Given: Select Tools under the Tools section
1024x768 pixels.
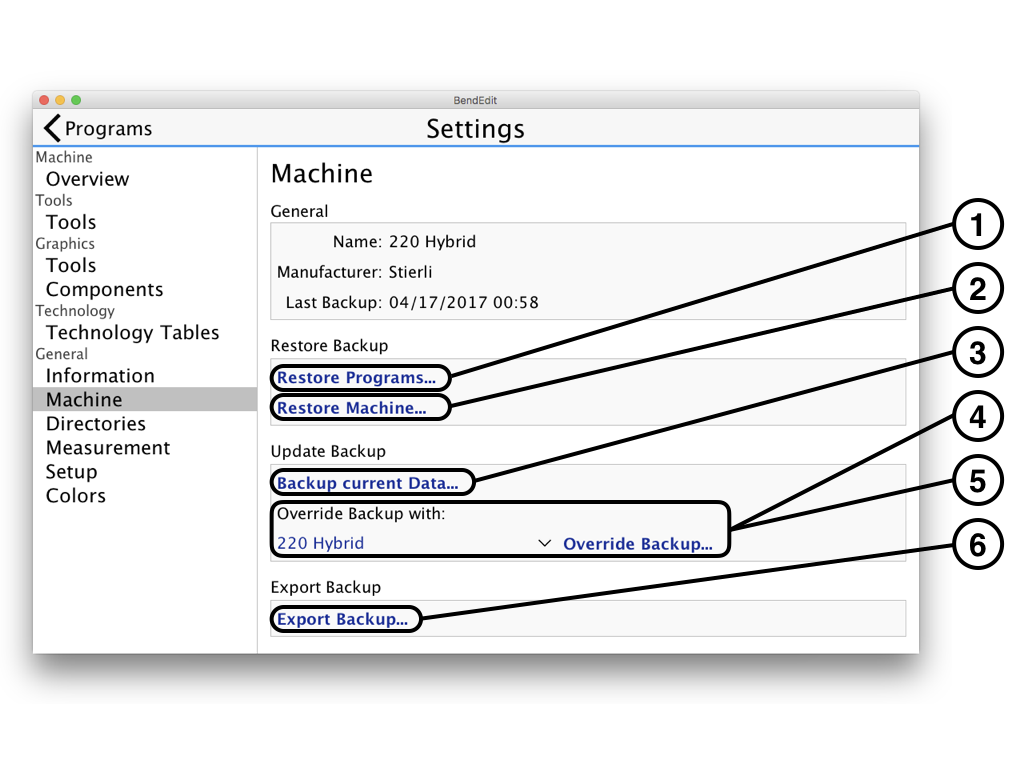Looking at the screenshot, I should tap(71, 222).
